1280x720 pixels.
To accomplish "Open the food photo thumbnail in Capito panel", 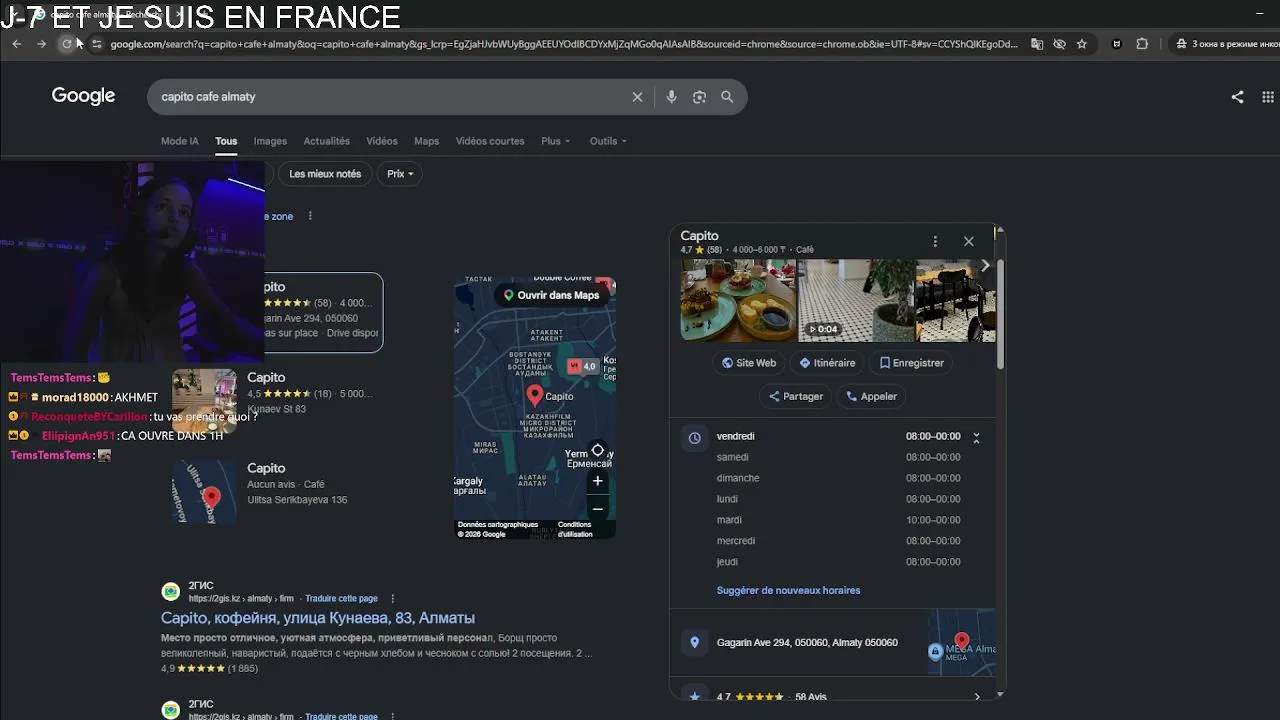I will pos(738,301).
